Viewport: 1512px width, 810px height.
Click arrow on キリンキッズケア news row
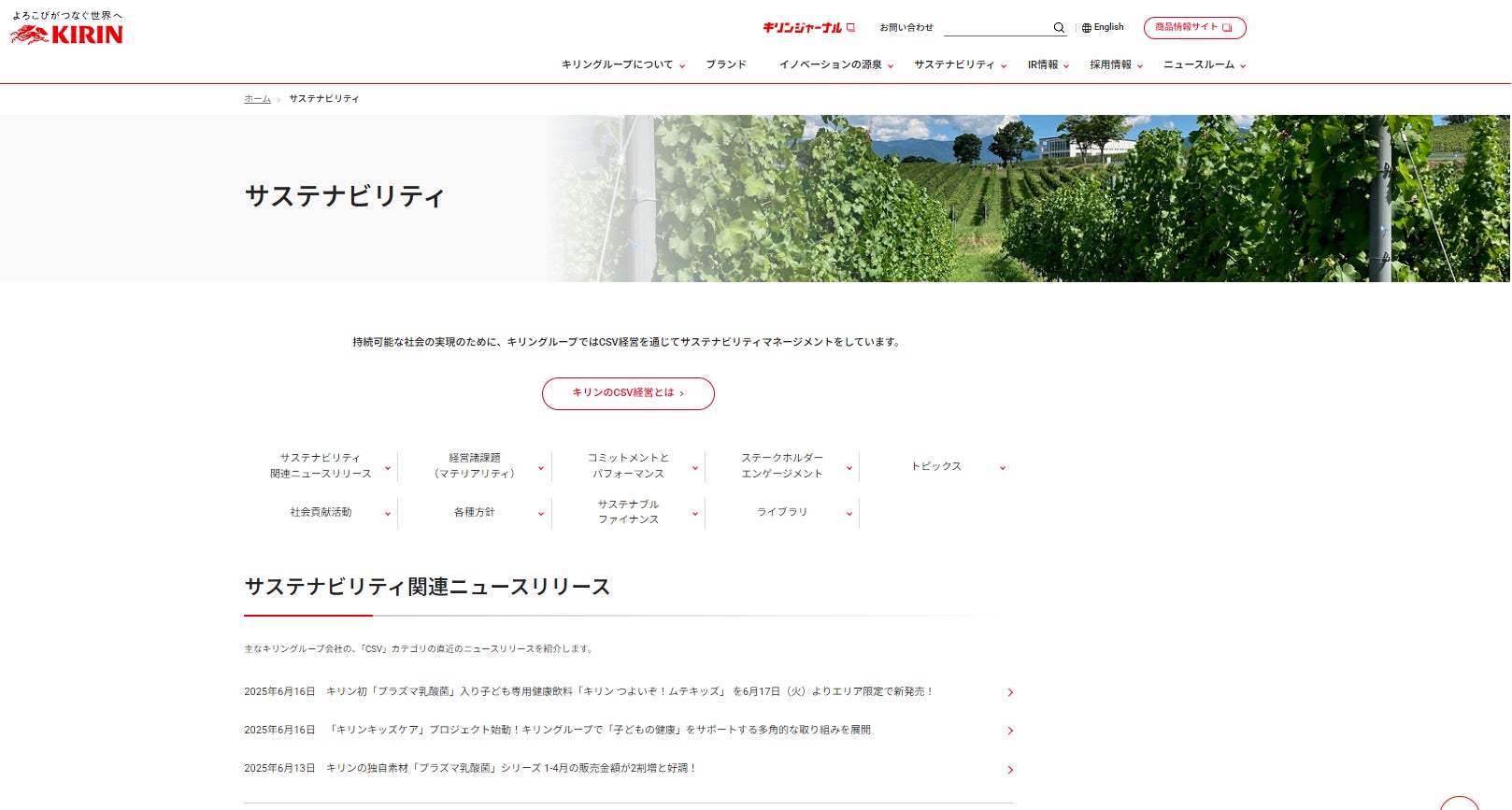[x=1010, y=731]
